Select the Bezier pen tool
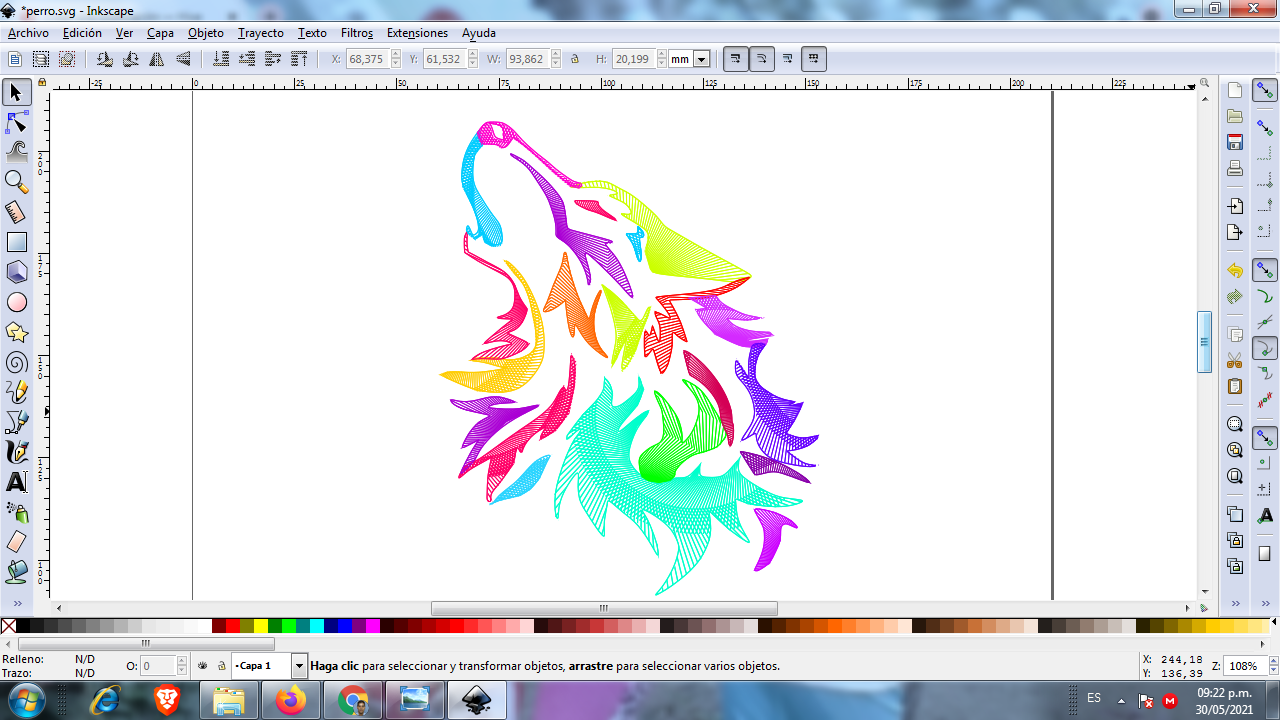The image size is (1280, 720). 16,422
